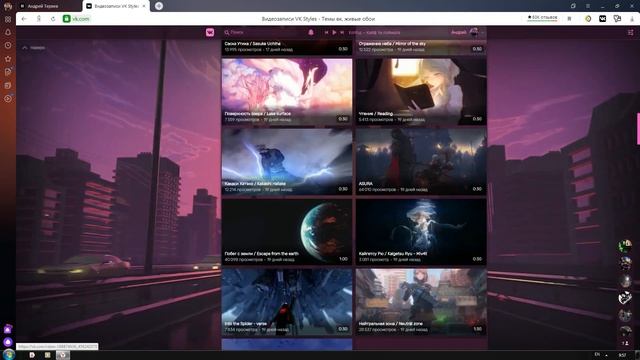Screen dimensions: 640x360
Task: Open the contacts count at chat sidebar bottom
Action: click(625, 343)
